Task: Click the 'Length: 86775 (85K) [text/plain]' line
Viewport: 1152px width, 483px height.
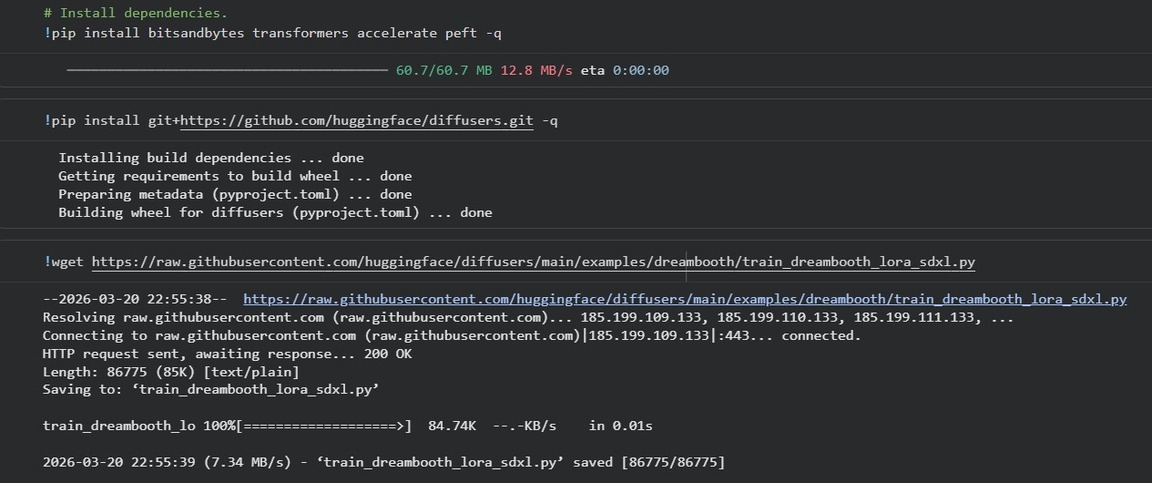Action: (x=171, y=372)
